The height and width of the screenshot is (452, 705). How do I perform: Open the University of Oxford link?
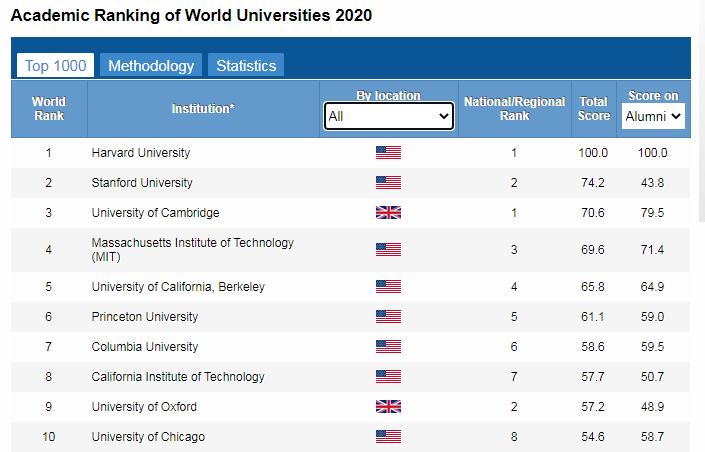pos(144,407)
